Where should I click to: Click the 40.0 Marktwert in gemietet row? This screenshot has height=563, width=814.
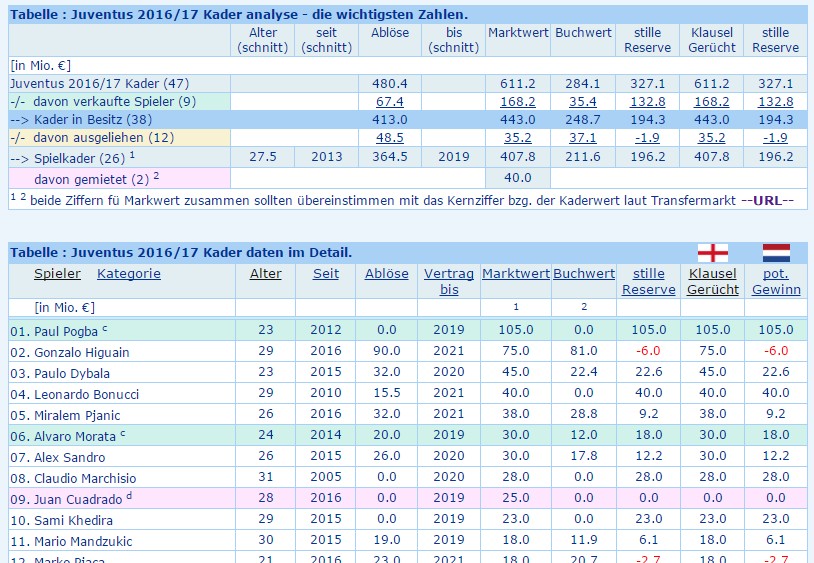pyautogui.click(x=518, y=178)
